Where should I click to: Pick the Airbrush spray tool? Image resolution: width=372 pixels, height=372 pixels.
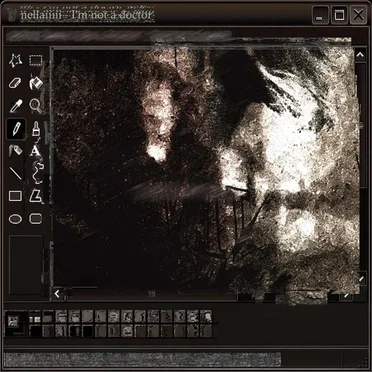point(15,150)
